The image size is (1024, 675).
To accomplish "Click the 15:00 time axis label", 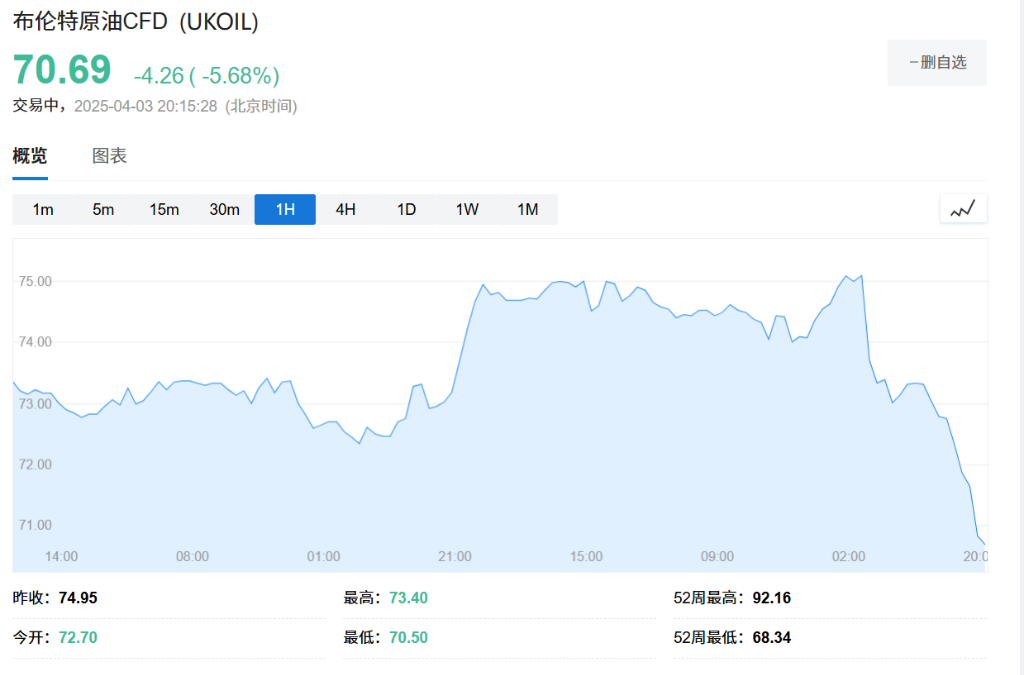I will click(586, 557).
